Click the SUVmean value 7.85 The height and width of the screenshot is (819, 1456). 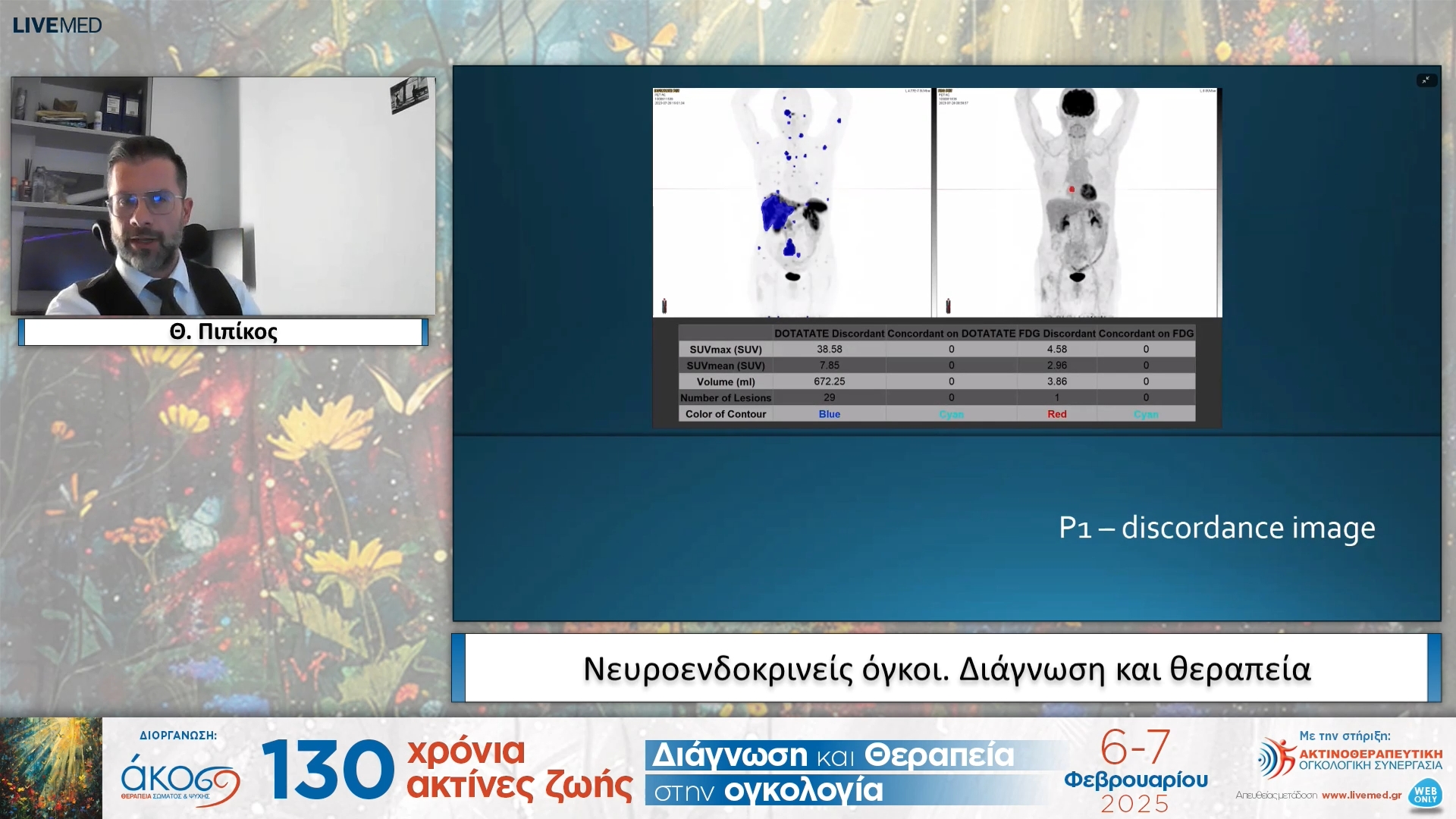click(829, 366)
